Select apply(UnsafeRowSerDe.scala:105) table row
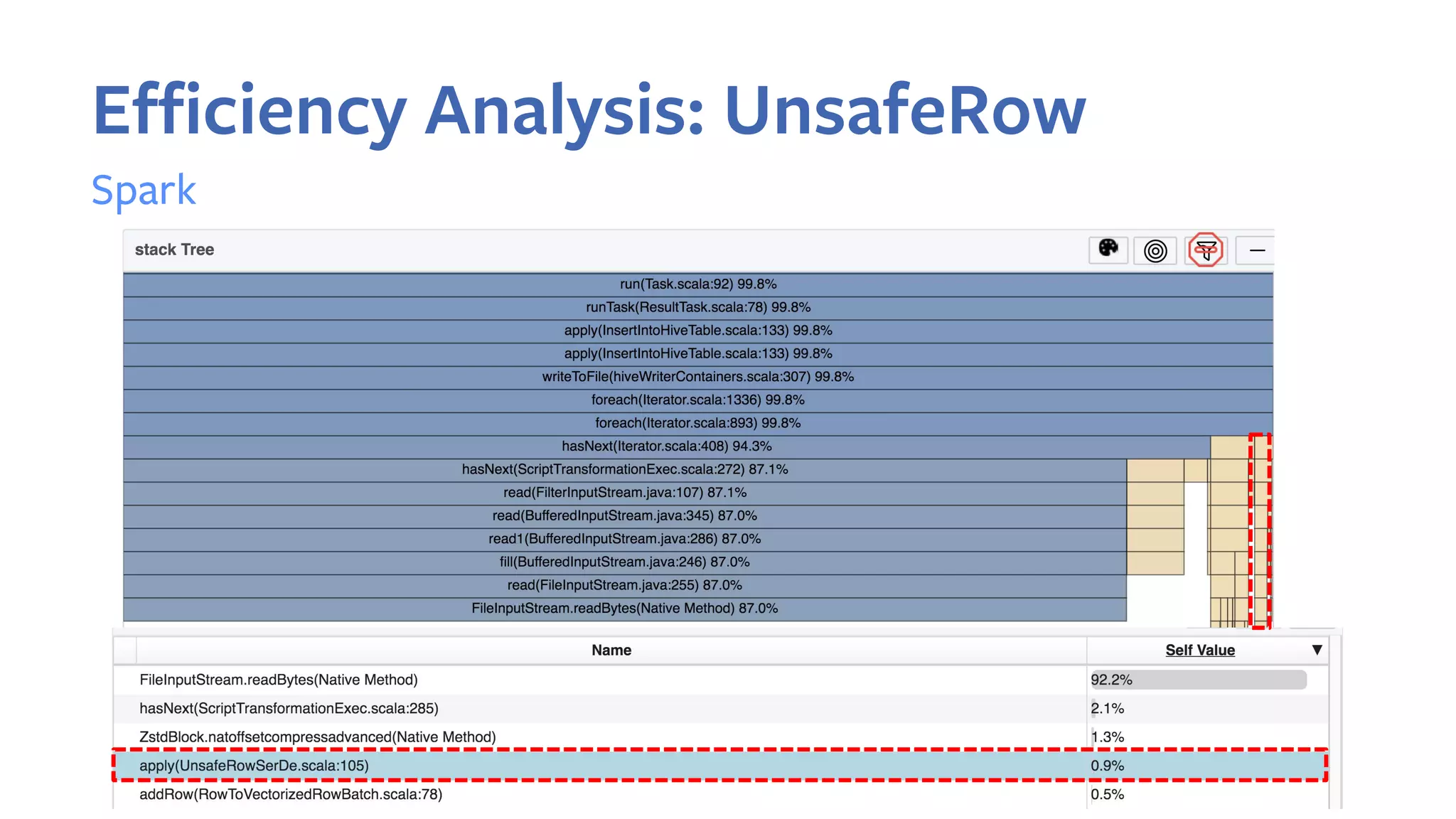 [721, 766]
